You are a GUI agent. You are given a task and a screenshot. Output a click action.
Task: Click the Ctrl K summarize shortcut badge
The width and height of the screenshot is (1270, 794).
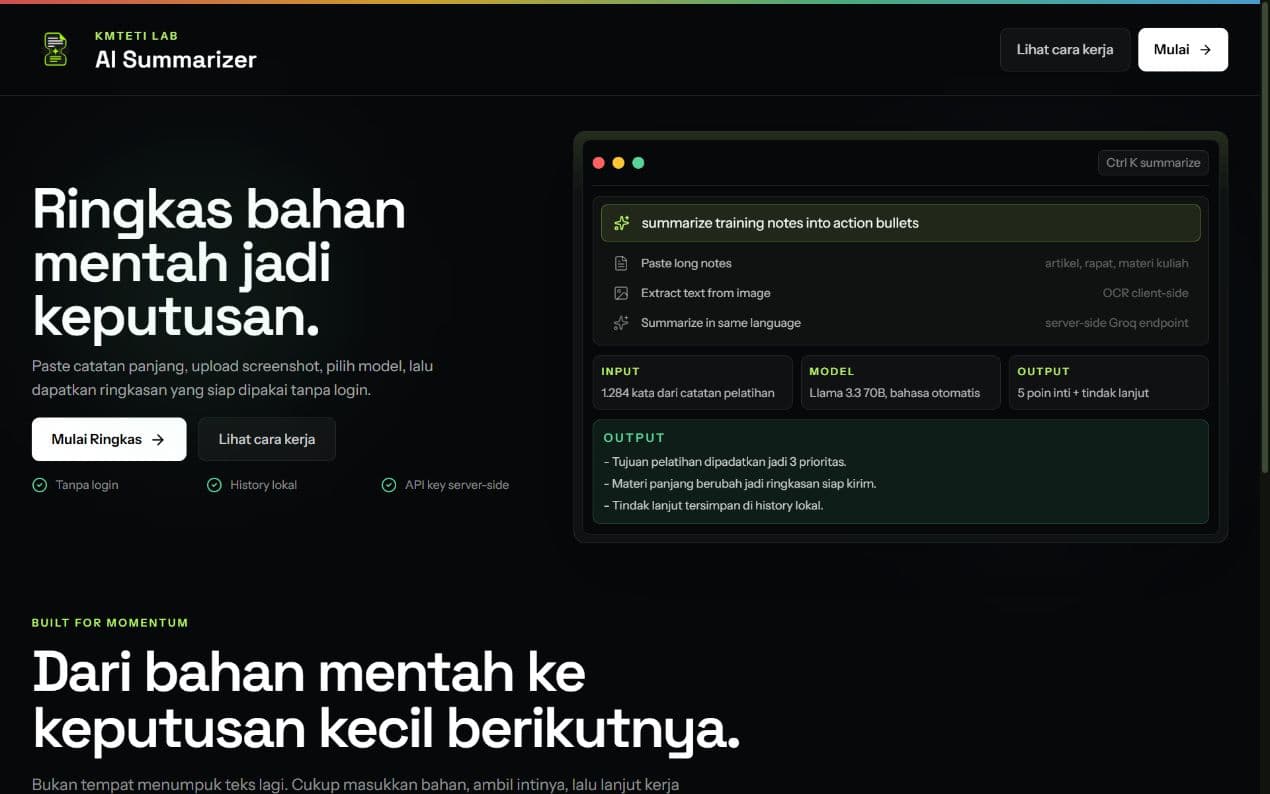coord(1153,163)
